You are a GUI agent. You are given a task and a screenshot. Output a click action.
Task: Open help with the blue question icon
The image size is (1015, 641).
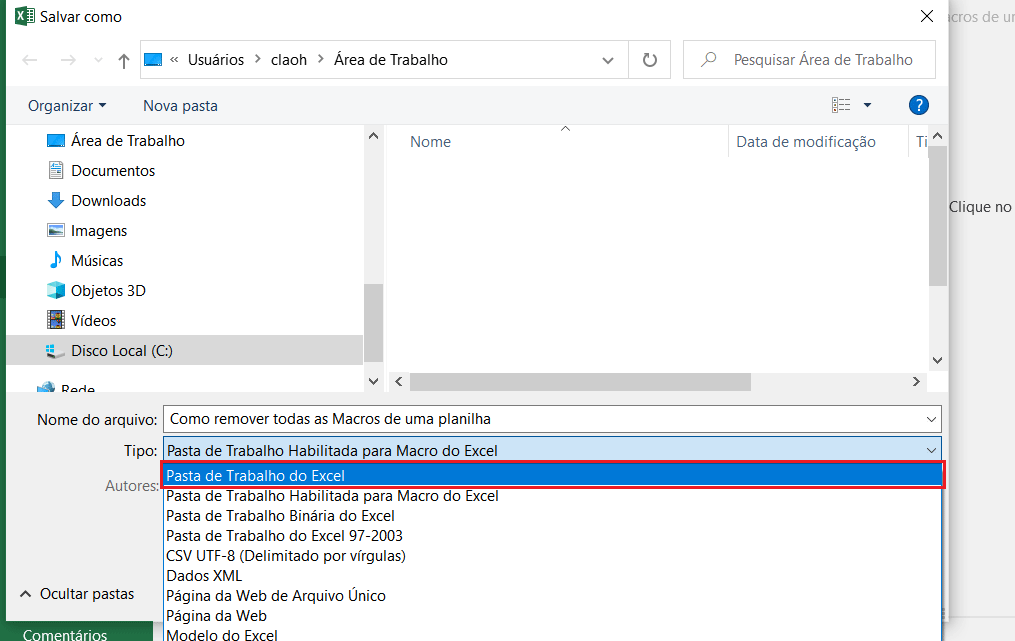(918, 105)
